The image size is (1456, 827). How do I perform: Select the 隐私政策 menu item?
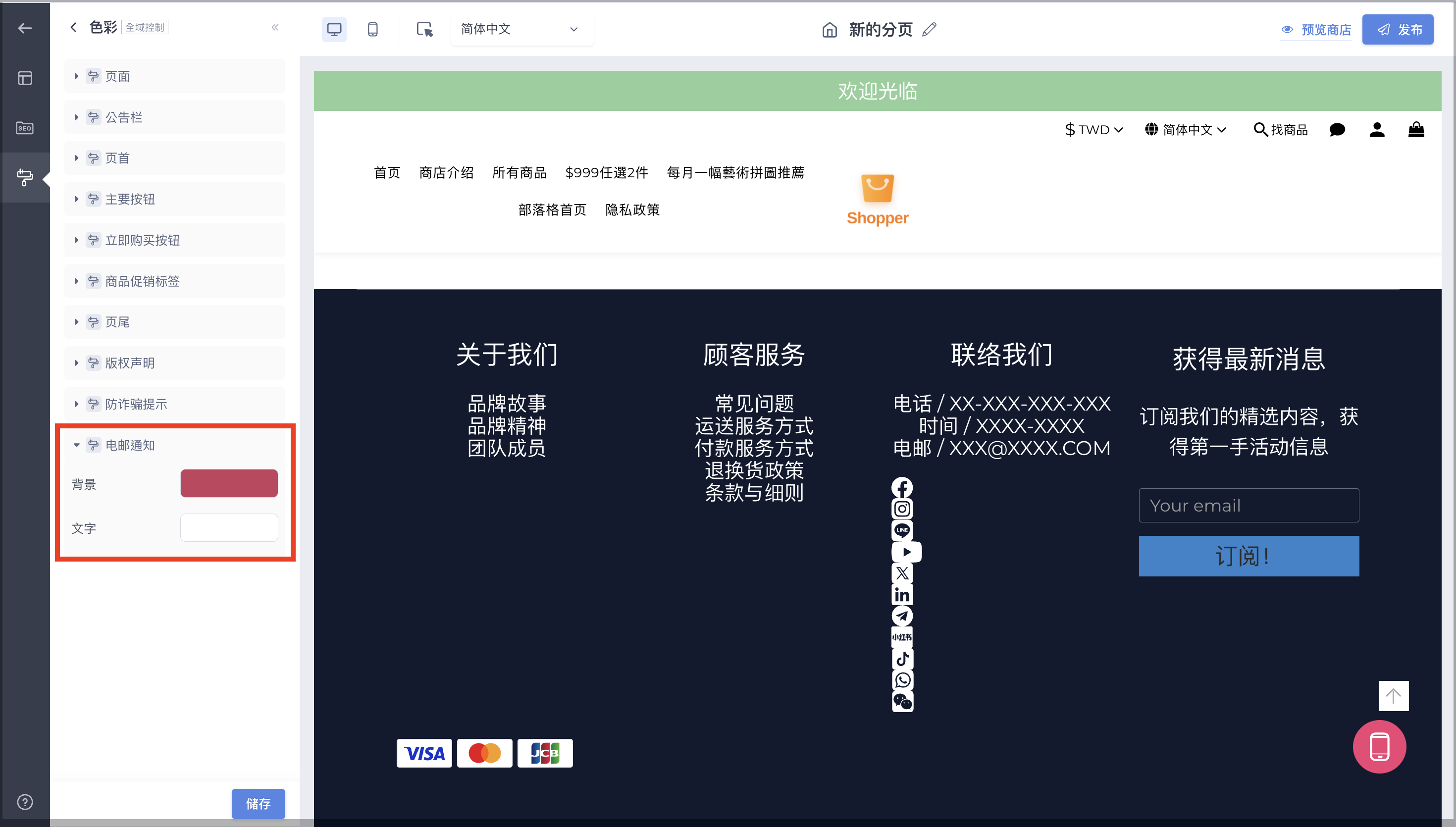pos(632,209)
